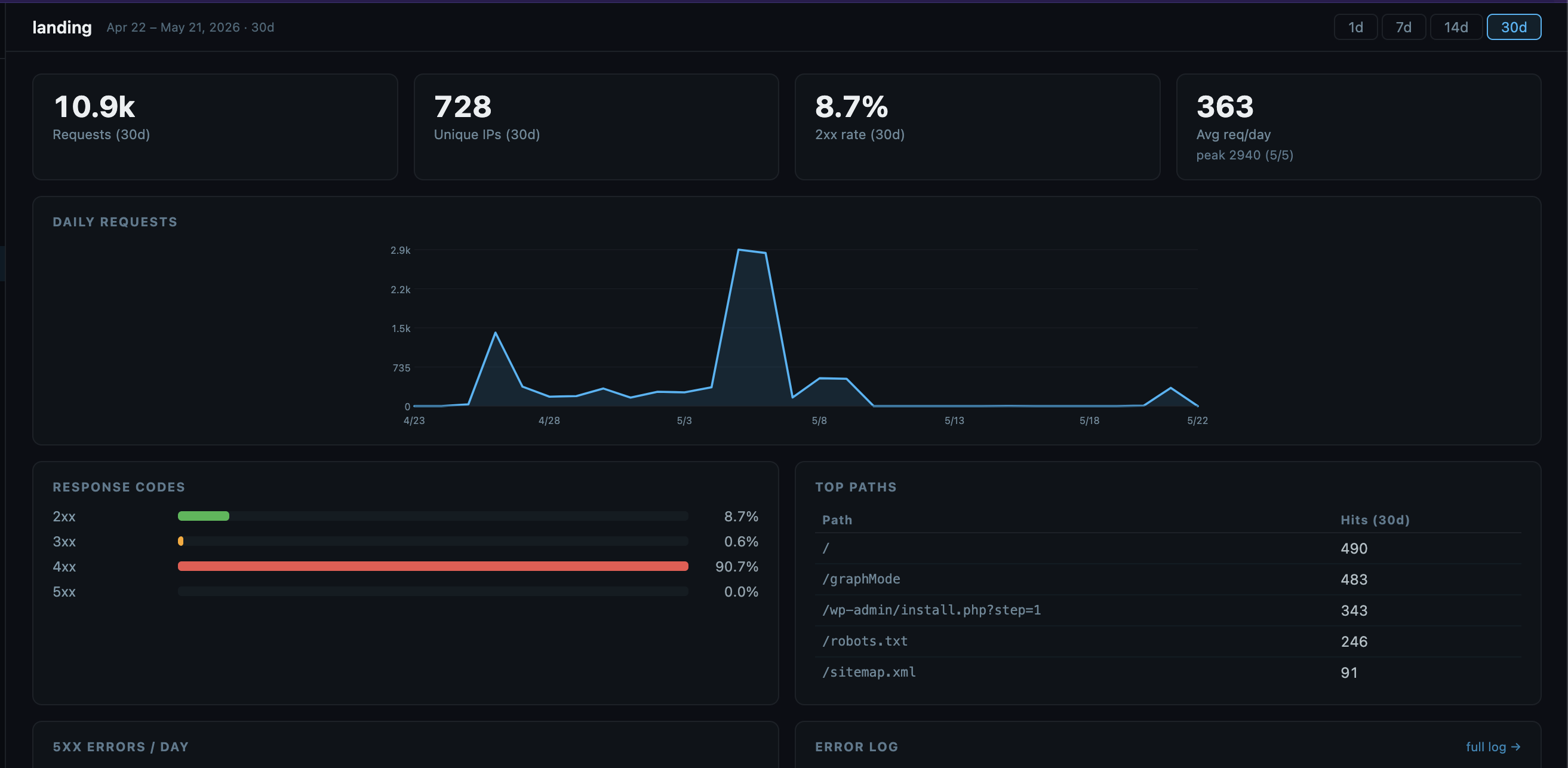Click the 10.9k Requests card
1568x768 pixels.
click(215, 127)
